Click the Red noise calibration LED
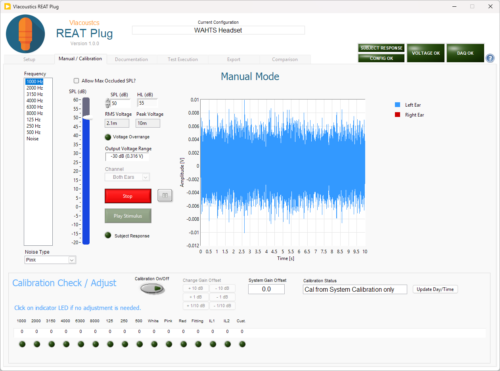Screen dimensions: 500x371 coord(184,344)
